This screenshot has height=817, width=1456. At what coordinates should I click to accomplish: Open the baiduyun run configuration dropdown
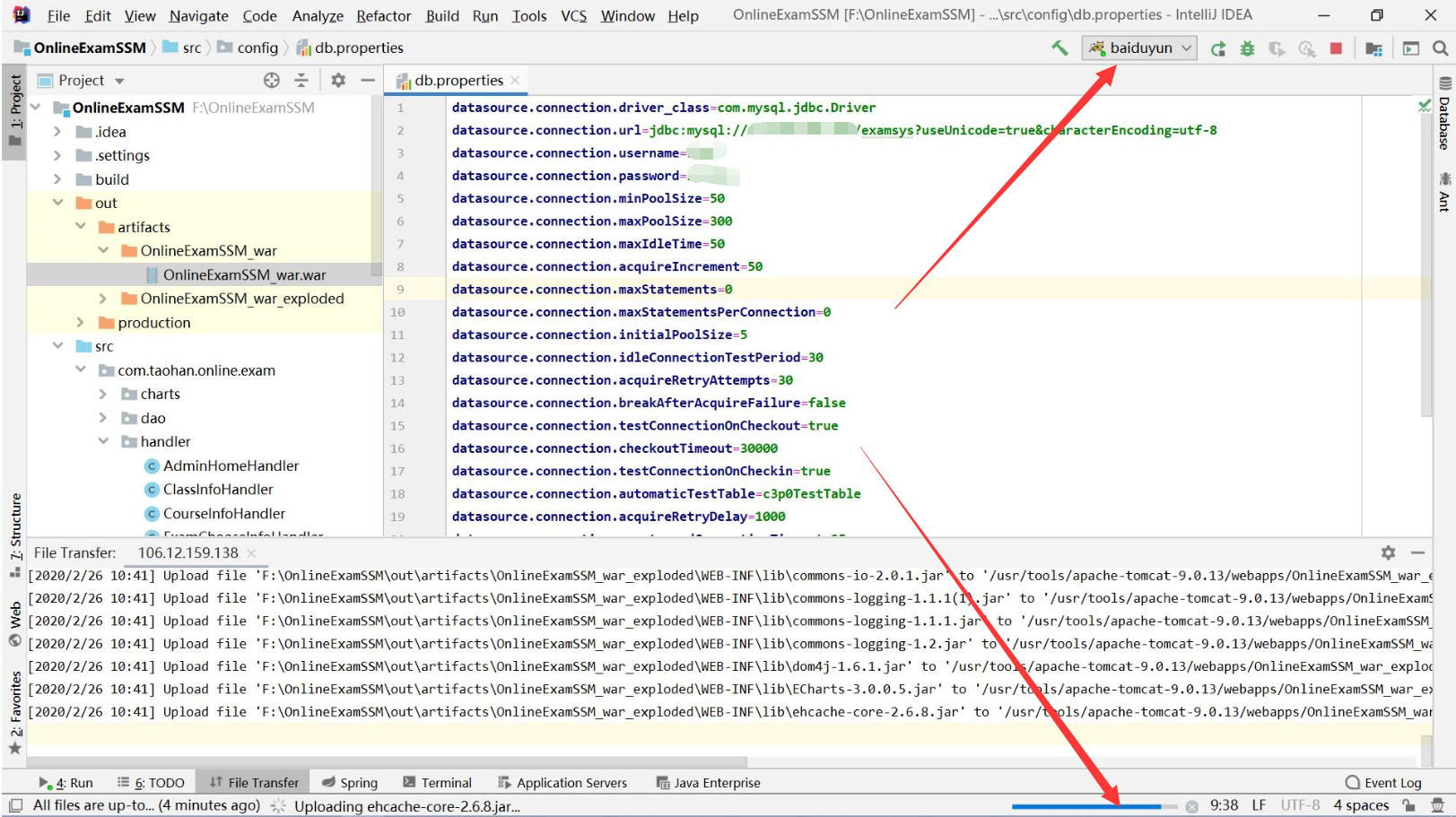pos(1140,48)
